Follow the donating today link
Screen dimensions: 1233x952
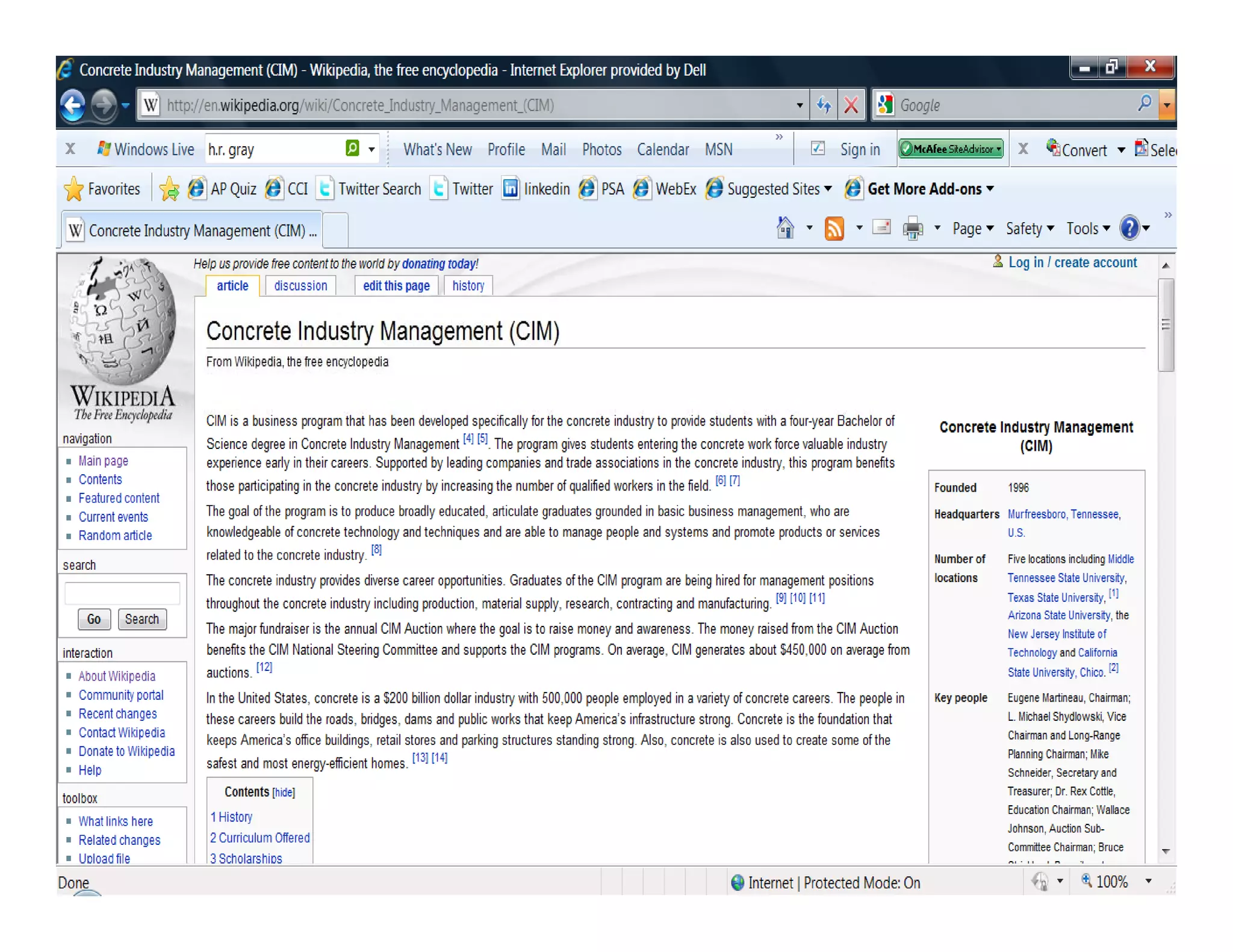439,264
